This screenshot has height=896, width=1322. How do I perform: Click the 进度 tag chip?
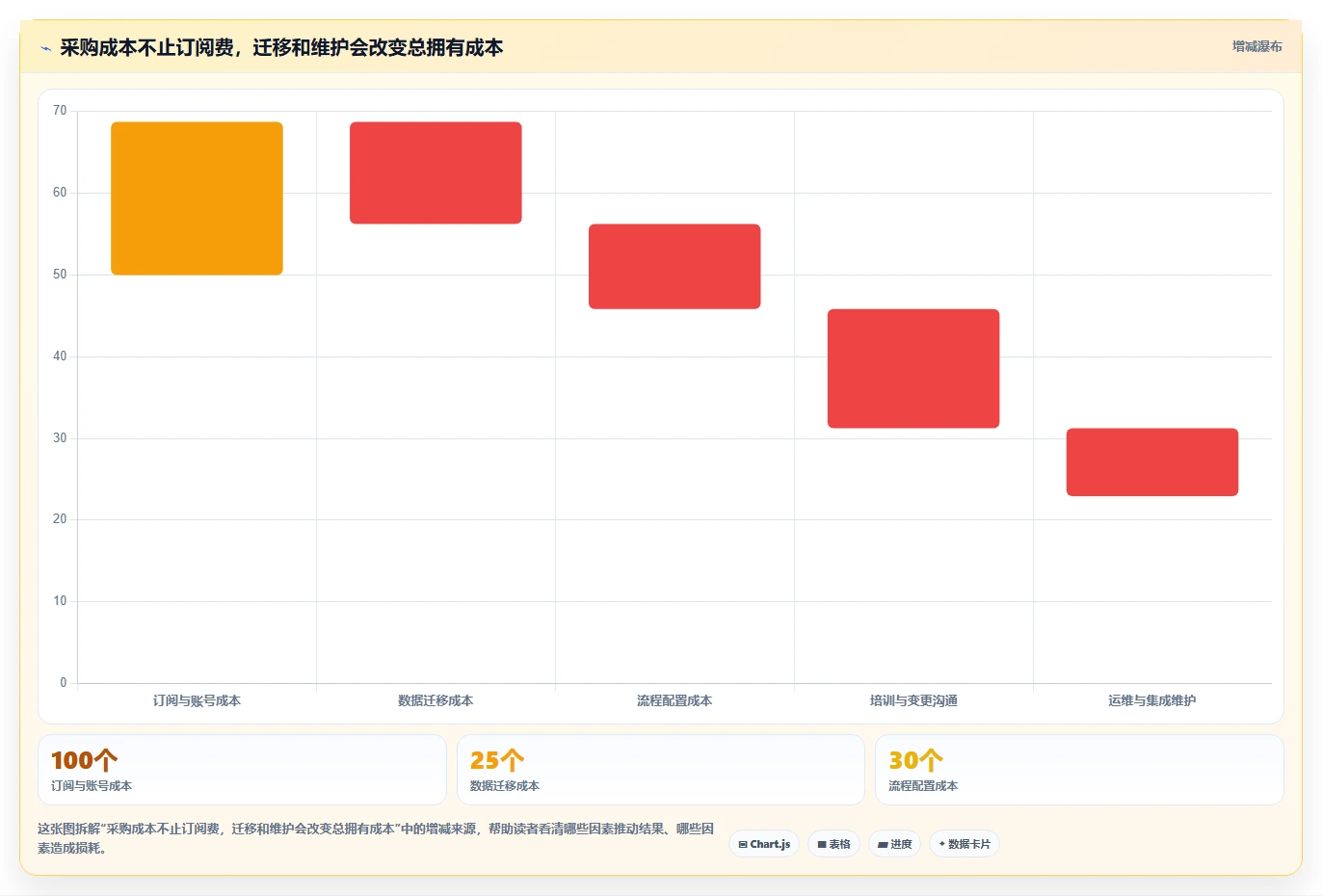(x=895, y=844)
